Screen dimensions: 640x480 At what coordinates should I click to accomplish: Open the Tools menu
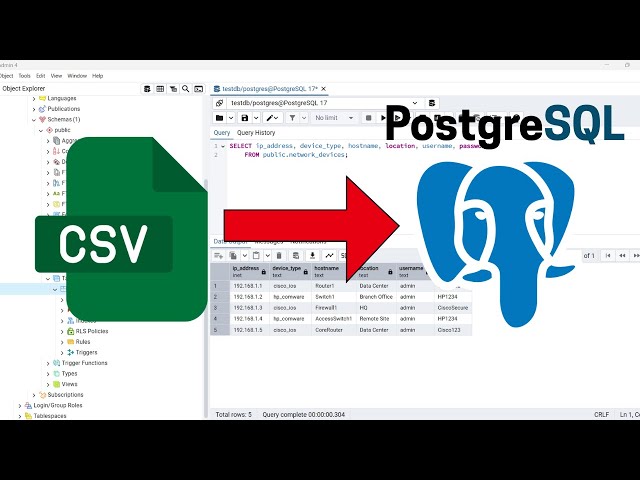pos(24,76)
